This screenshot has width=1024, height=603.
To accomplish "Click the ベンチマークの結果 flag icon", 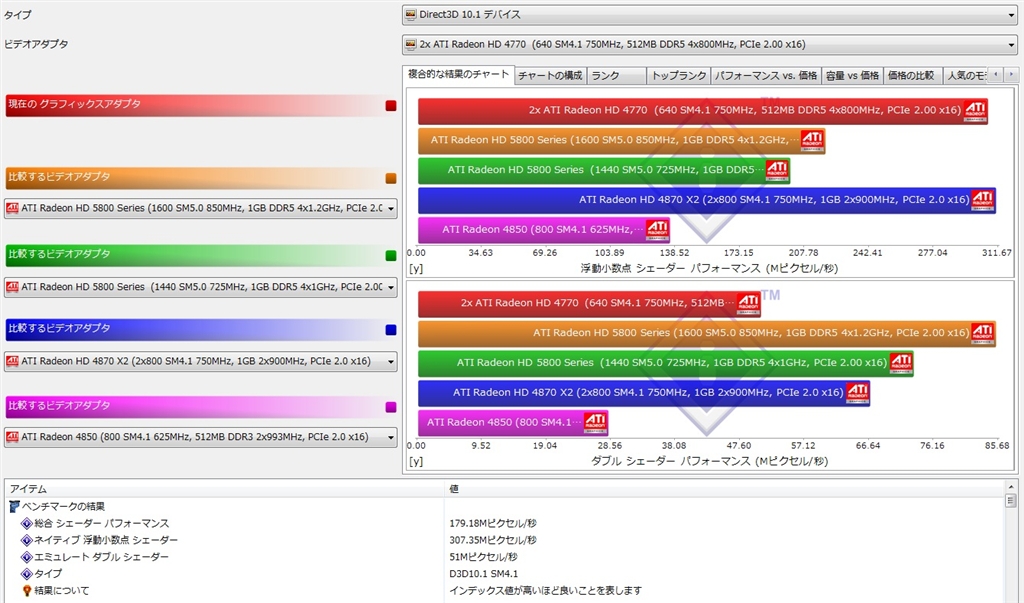I will pos(14,506).
